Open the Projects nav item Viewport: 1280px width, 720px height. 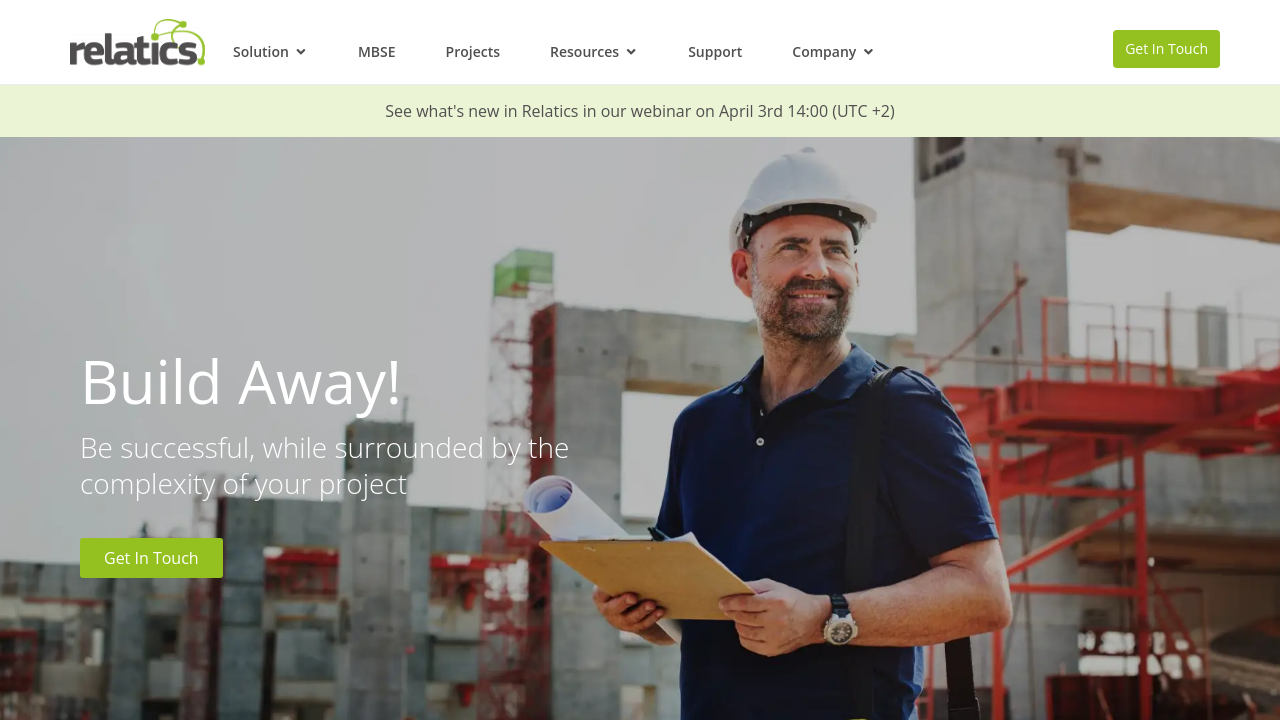coord(473,52)
